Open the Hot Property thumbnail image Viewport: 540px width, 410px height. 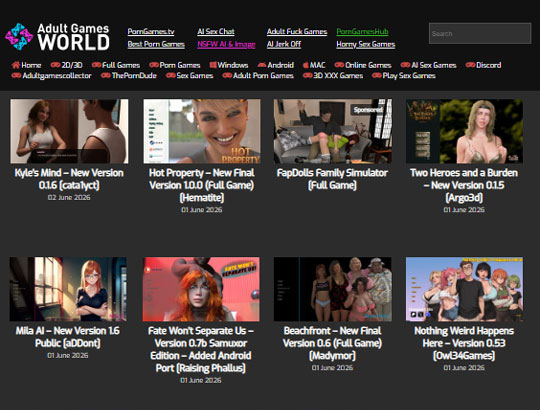[x=202, y=131]
